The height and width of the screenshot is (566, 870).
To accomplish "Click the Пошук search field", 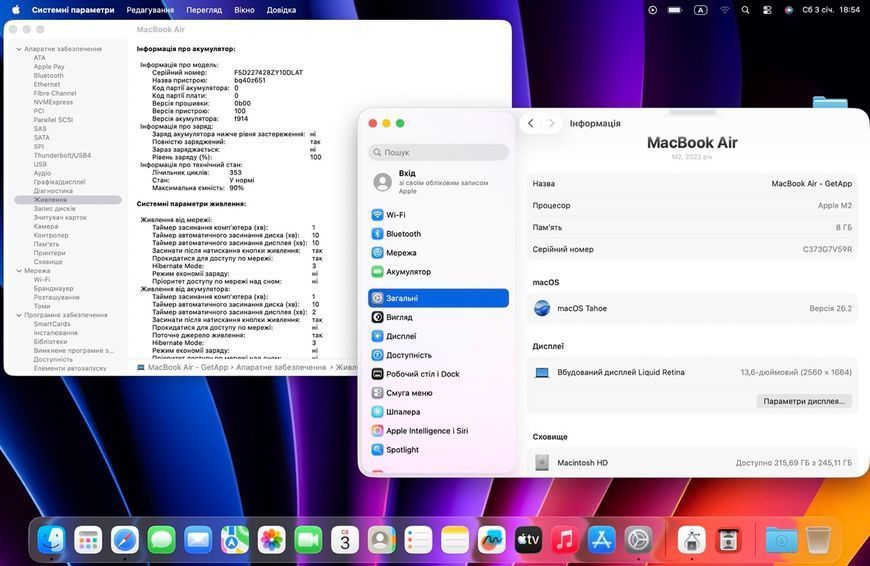I will pyautogui.click(x=438, y=152).
